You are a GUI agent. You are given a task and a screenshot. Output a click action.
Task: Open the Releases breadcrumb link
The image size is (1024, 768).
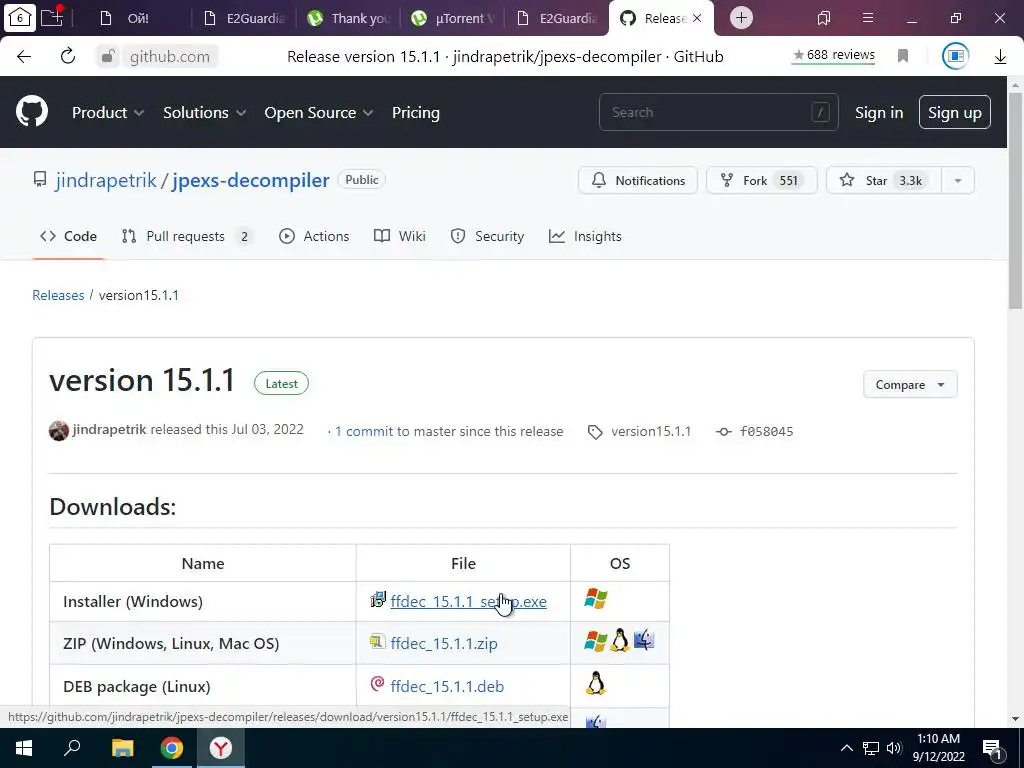(58, 295)
